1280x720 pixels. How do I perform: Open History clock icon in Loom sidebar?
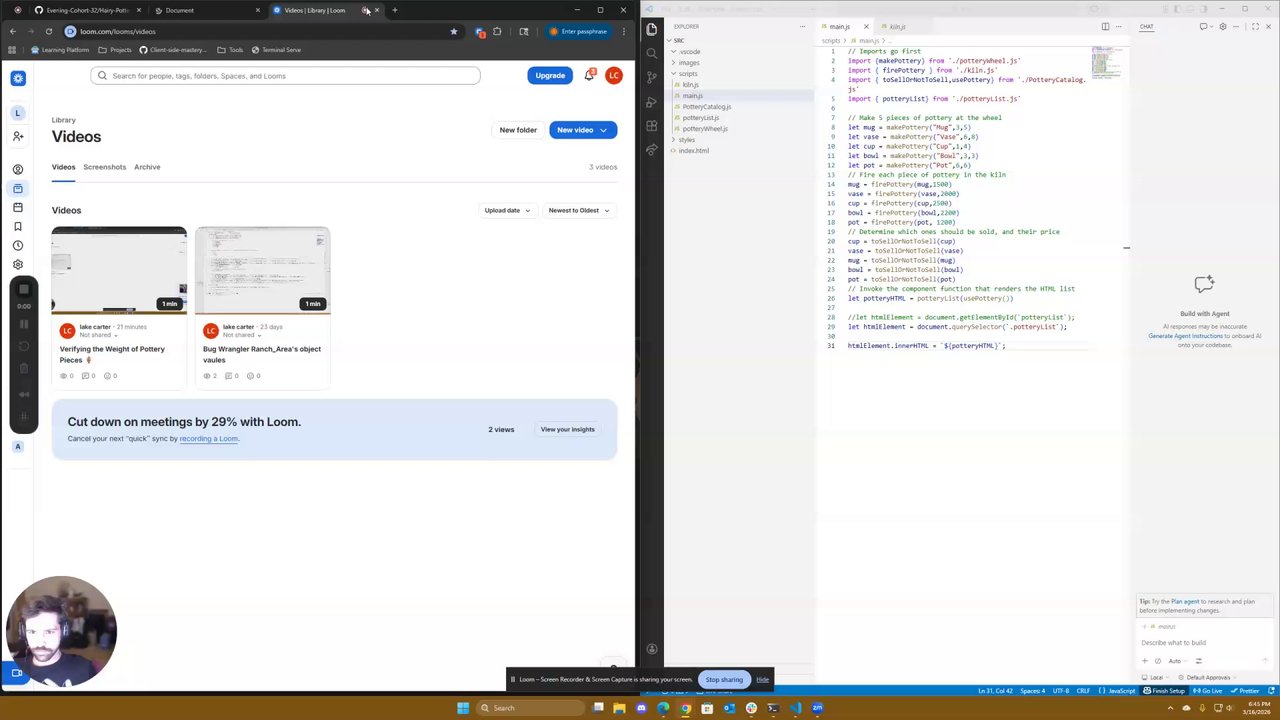click(x=17, y=245)
